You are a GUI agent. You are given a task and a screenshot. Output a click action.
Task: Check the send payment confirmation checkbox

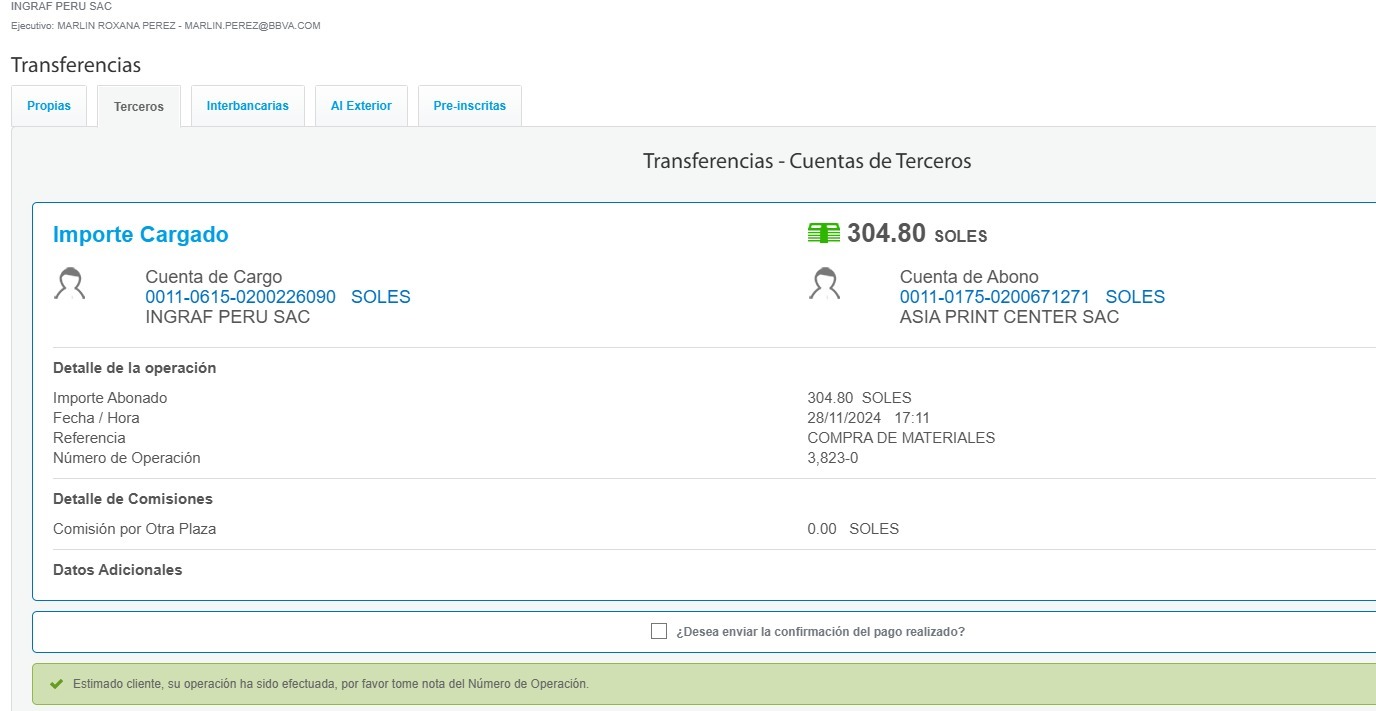(x=658, y=631)
